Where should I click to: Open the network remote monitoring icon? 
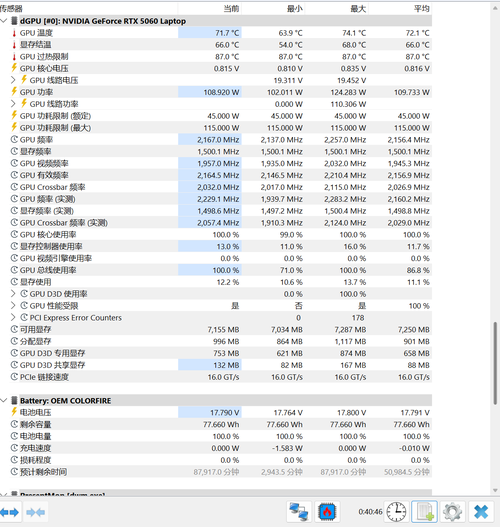point(299,512)
